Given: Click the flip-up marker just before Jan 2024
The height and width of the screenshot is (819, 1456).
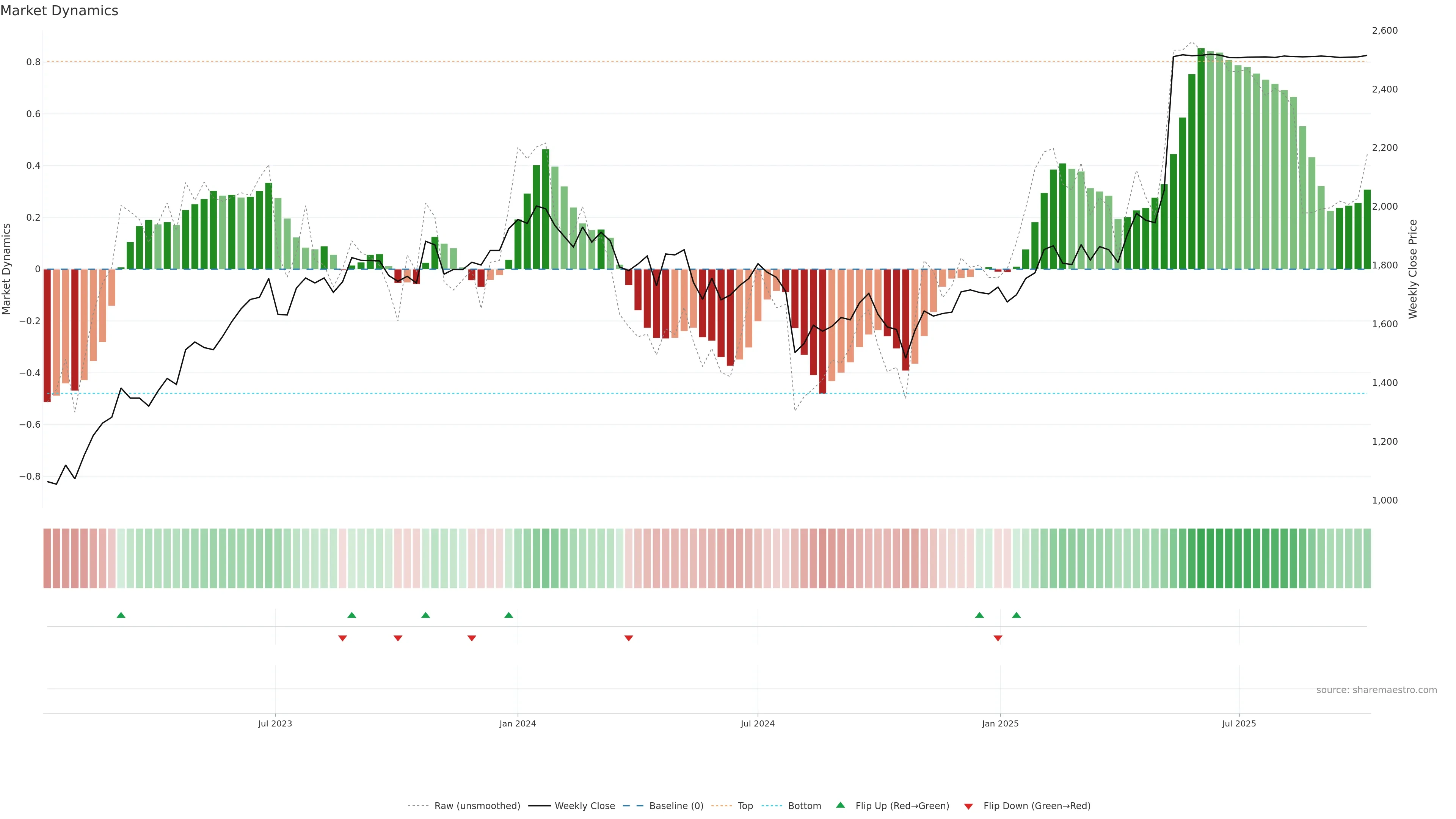Looking at the screenshot, I should pyautogui.click(x=509, y=615).
